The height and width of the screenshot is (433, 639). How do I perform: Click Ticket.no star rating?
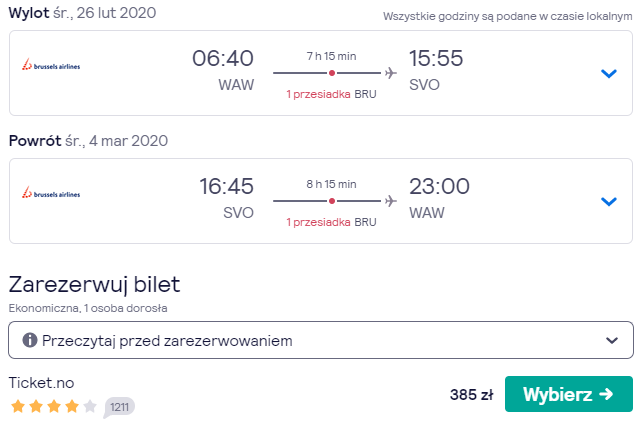[54, 406]
